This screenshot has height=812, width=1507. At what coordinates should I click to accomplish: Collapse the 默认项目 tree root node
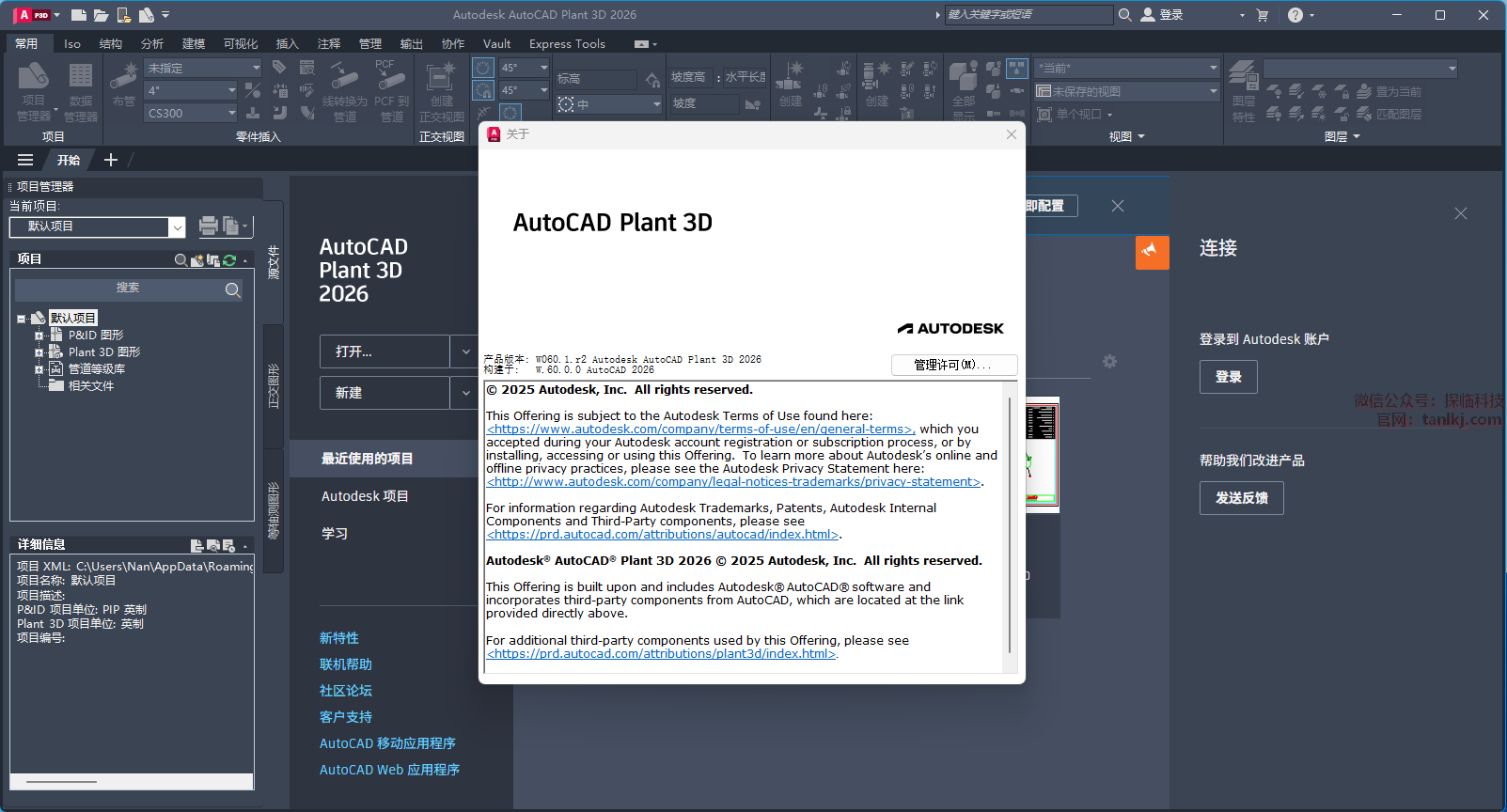click(x=22, y=319)
